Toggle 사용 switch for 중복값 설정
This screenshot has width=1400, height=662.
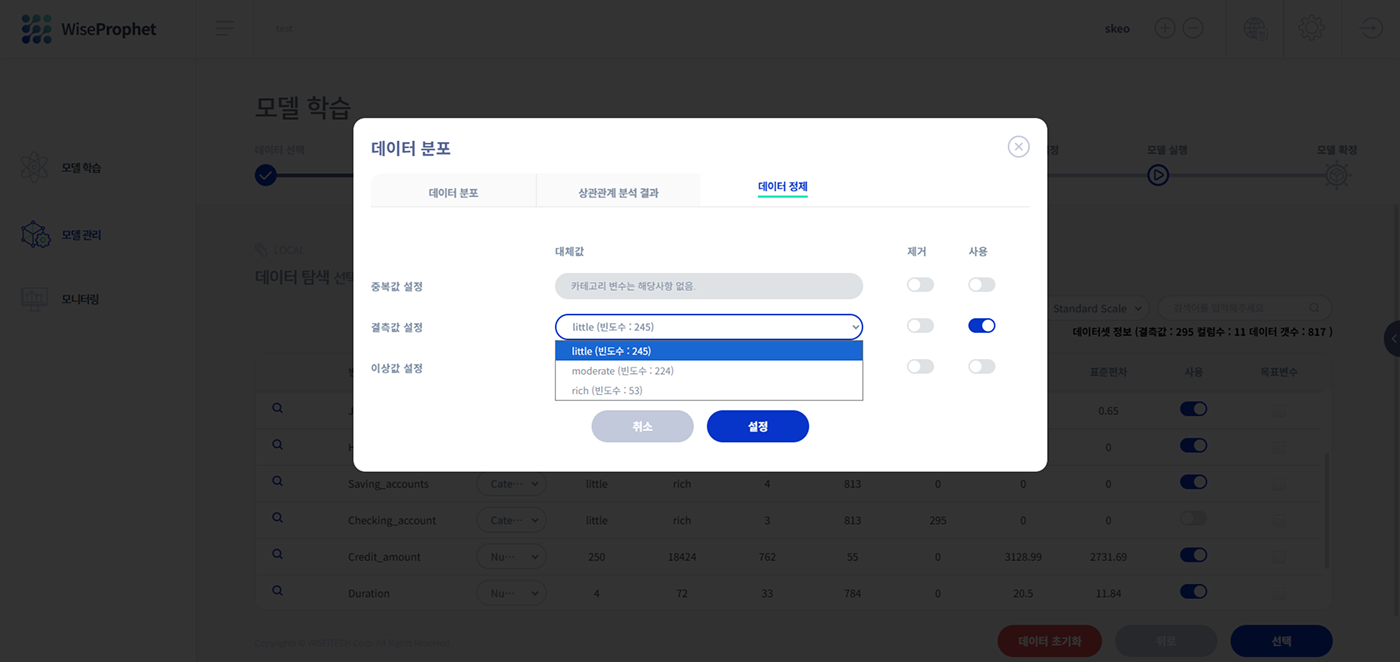[x=982, y=285]
